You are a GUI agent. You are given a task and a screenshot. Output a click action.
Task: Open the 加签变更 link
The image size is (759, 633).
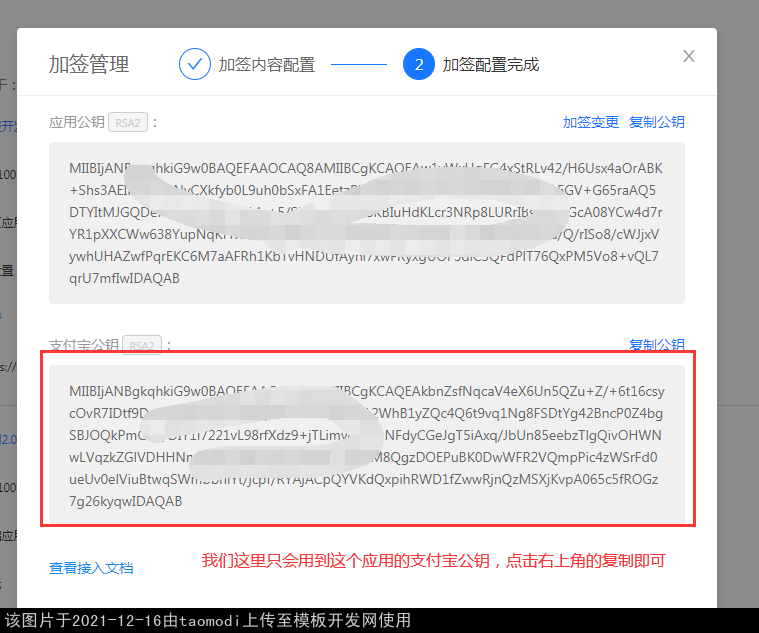[591, 122]
